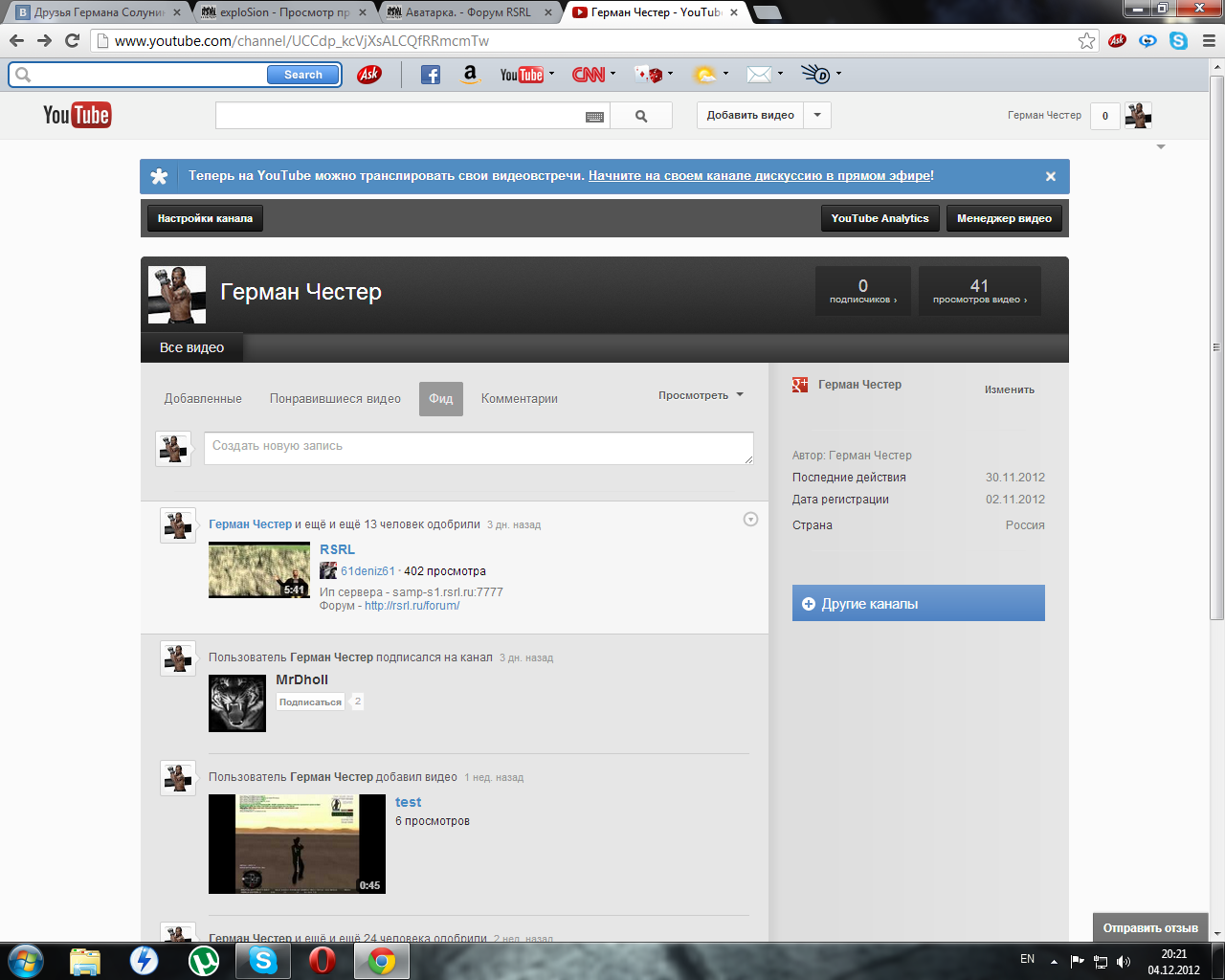Screen dimensions: 1225x980
Task: Click the Ask logo icon in the Ask toolbar
Action: [x=368, y=75]
